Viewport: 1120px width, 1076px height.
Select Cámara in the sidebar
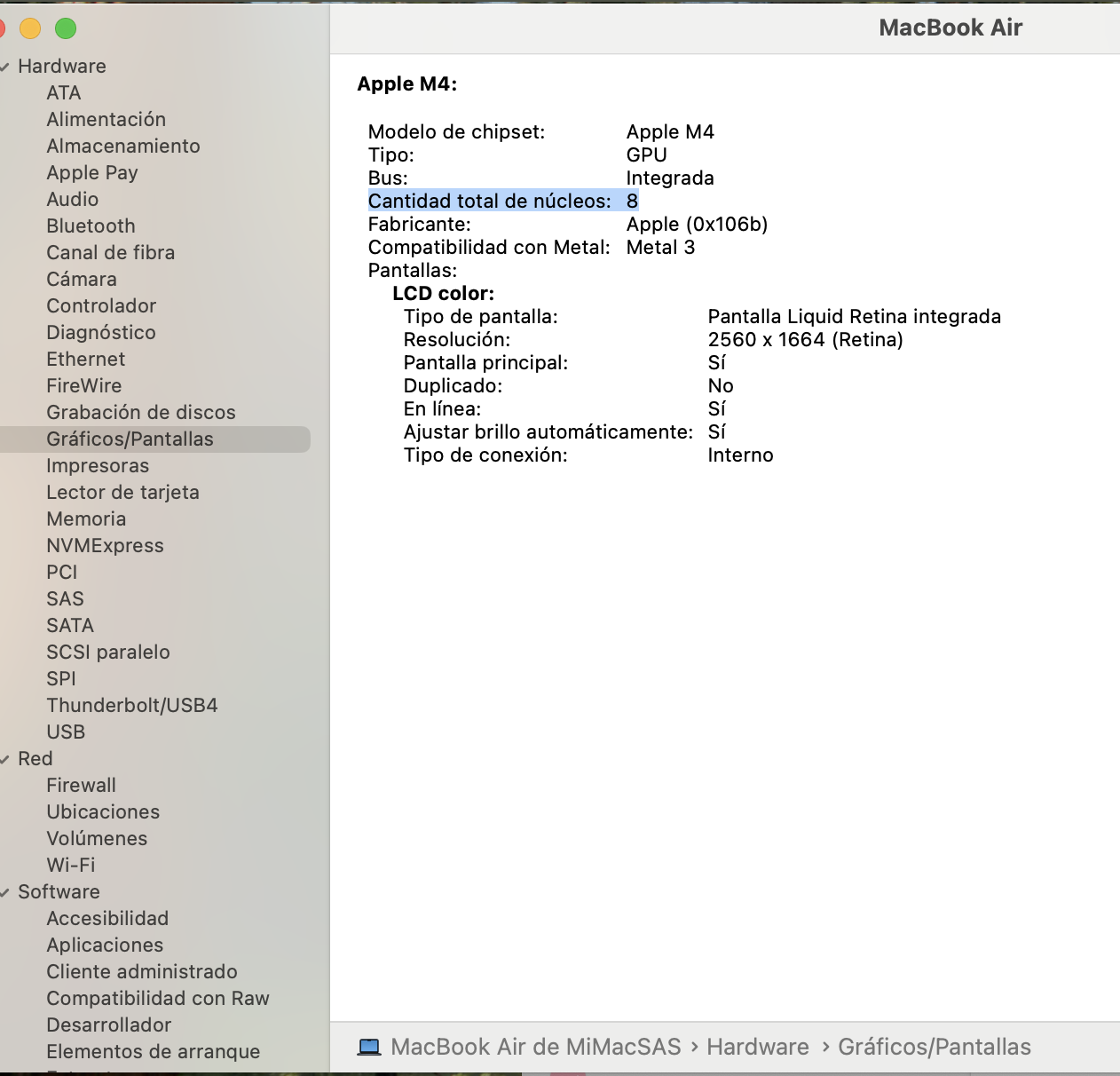tap(81, 279)
